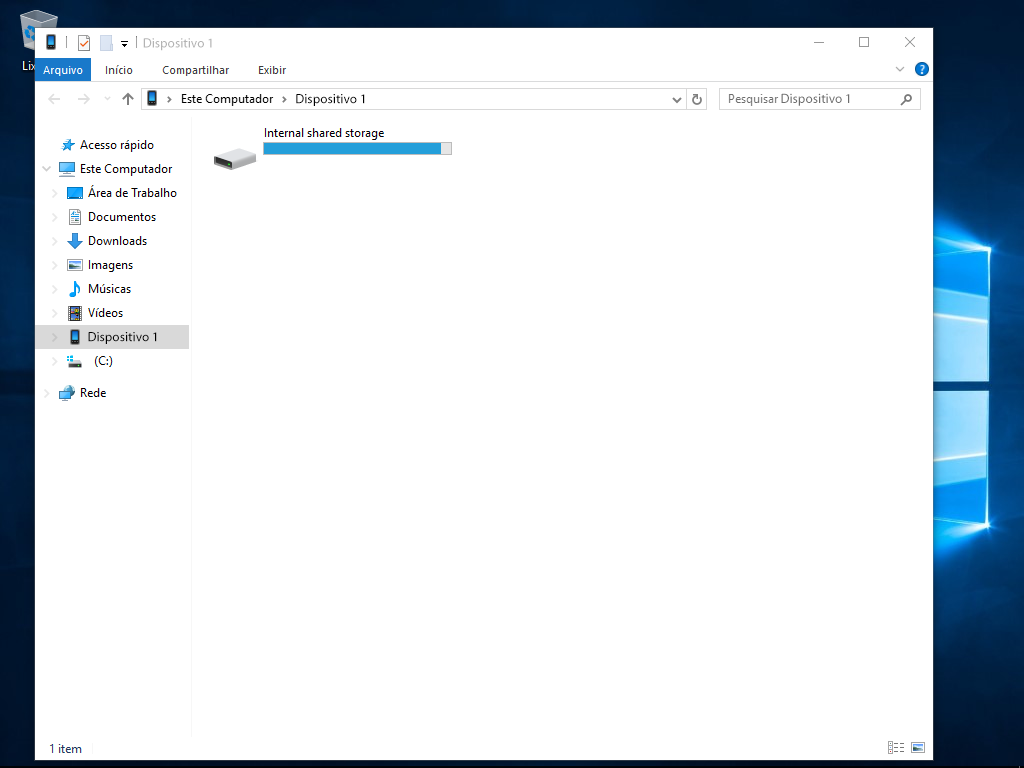Screen dimensions: 1024x768
Task: Open the Customize Quick Access Toolbar dropdown
Action: point(124,44)
